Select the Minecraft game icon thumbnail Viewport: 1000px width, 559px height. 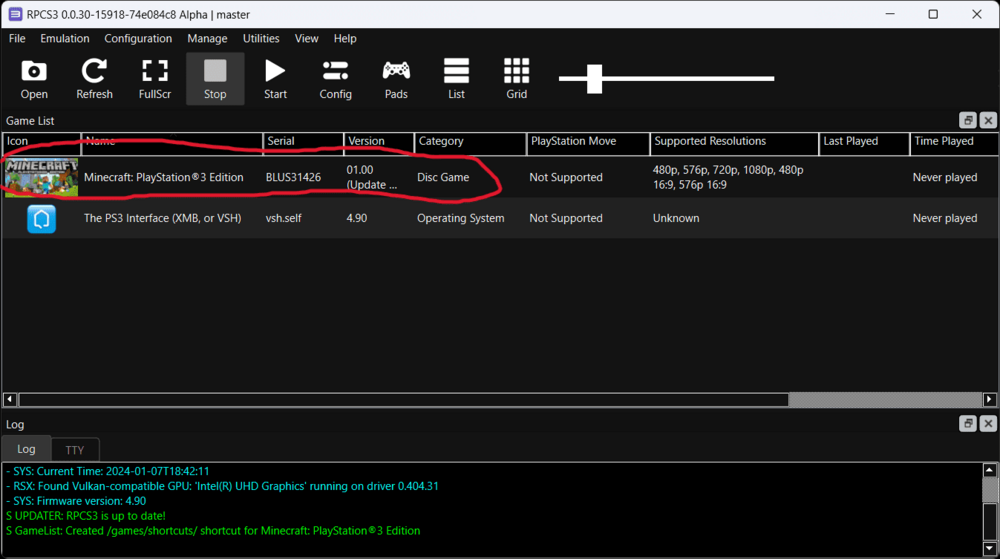click(41, 177)
